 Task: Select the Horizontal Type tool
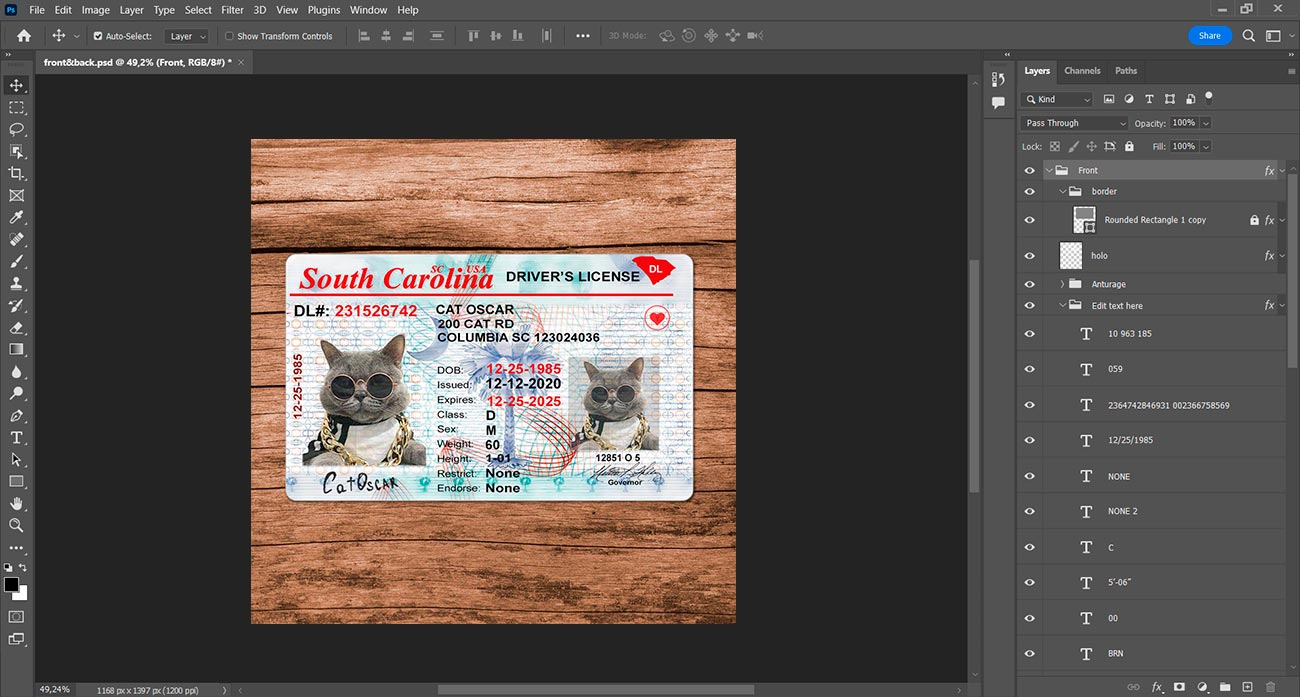tap(16, 437)
